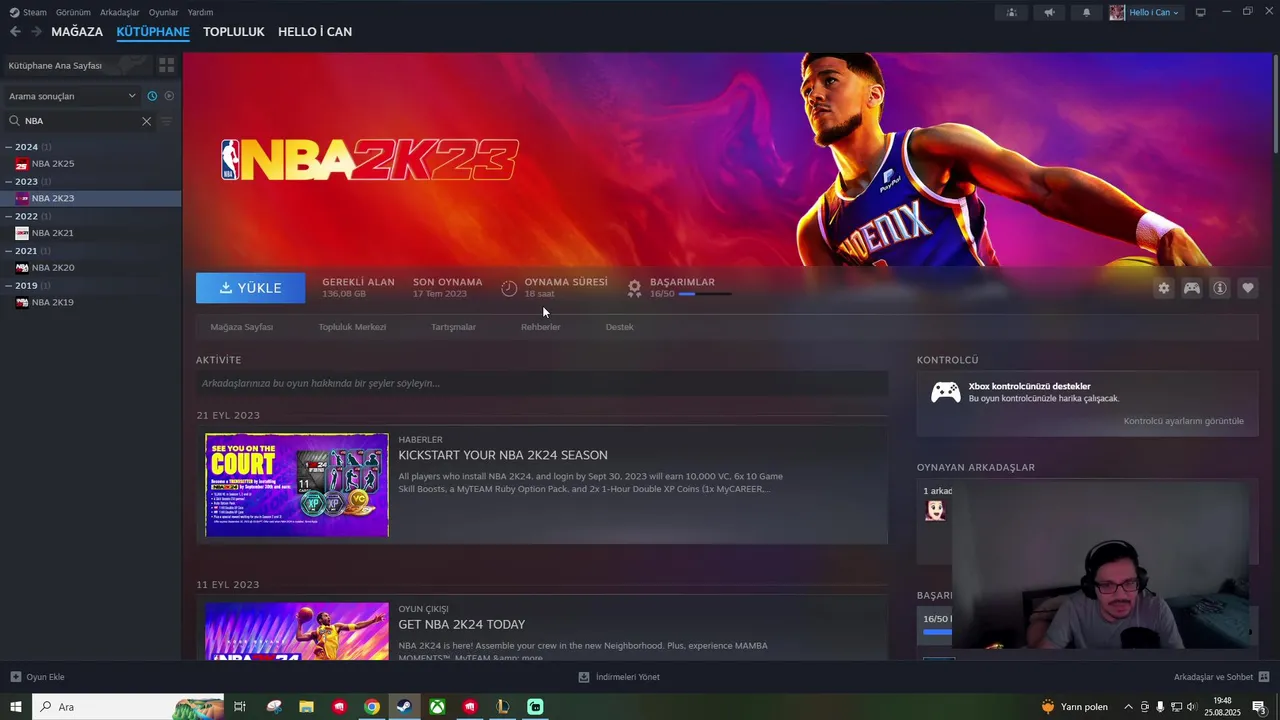Switch library to grid view icon
This screenshot has height=720, width=1280.
(166, 65)
